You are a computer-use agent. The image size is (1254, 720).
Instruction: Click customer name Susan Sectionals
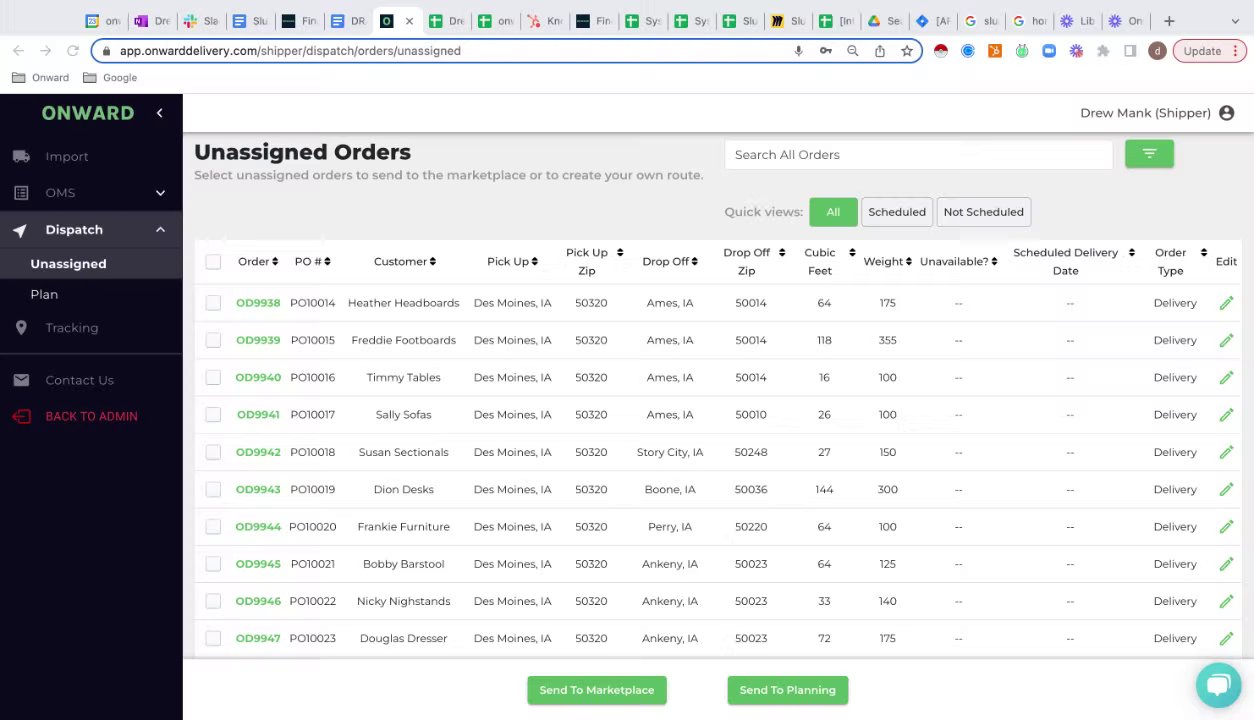coord(404,452)
